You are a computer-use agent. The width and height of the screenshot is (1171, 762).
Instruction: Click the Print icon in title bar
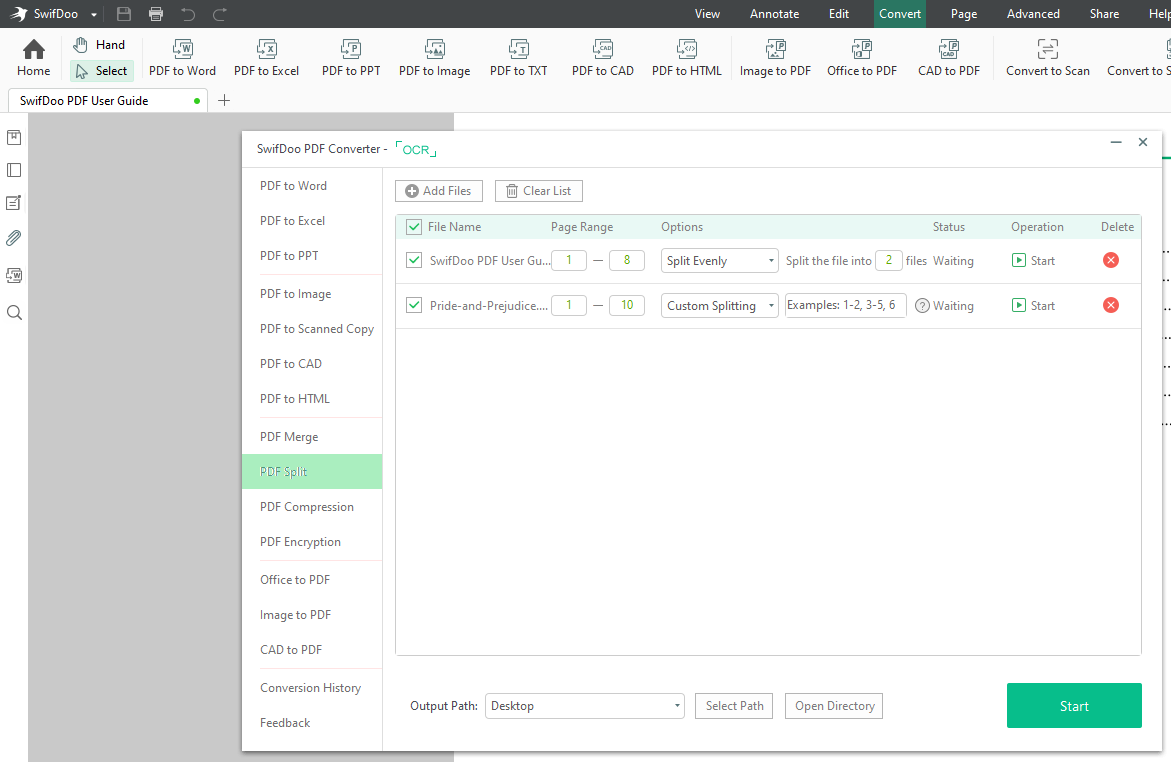click(x=156, y=13)
